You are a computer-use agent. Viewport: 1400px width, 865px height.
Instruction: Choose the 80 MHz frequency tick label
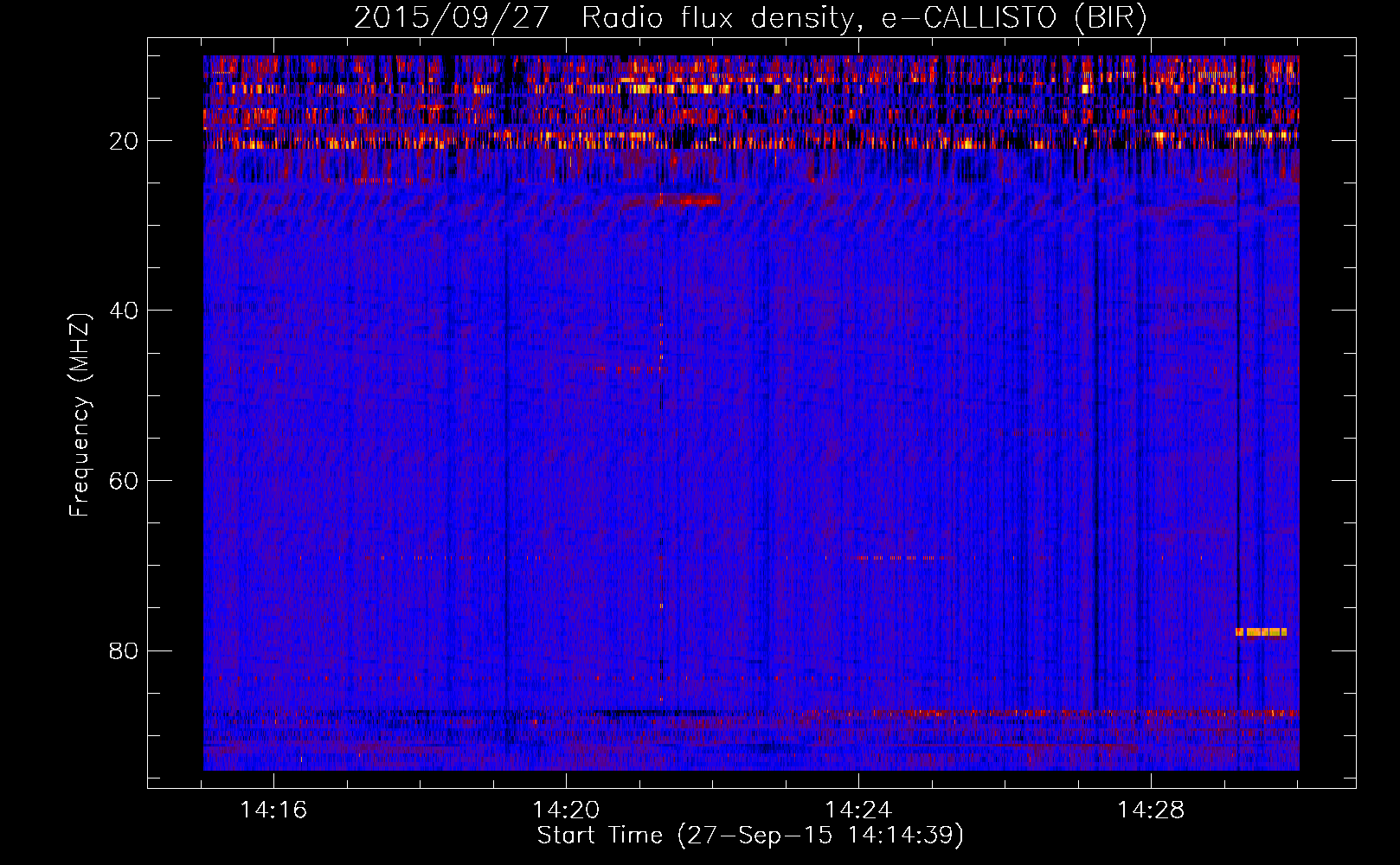click(124, 650)
